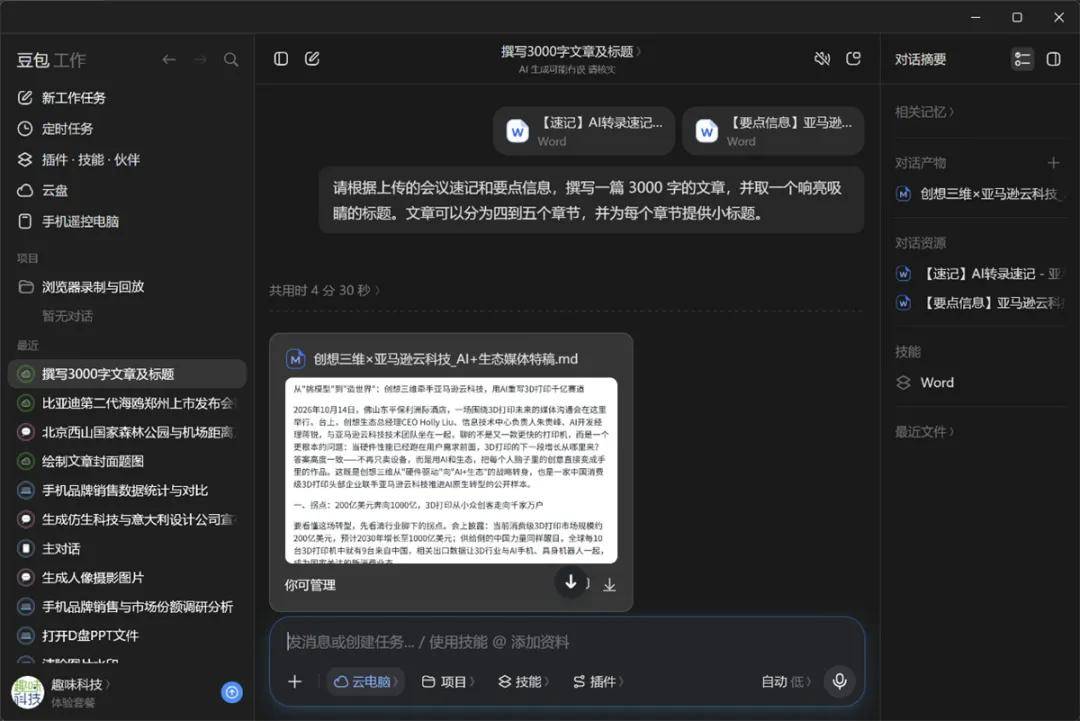The height and width of the screenshot is (721, 1080).
Task: Select conversation 撰写3000字文章及标题 in sidebar
Action: [x=127, y=374]
